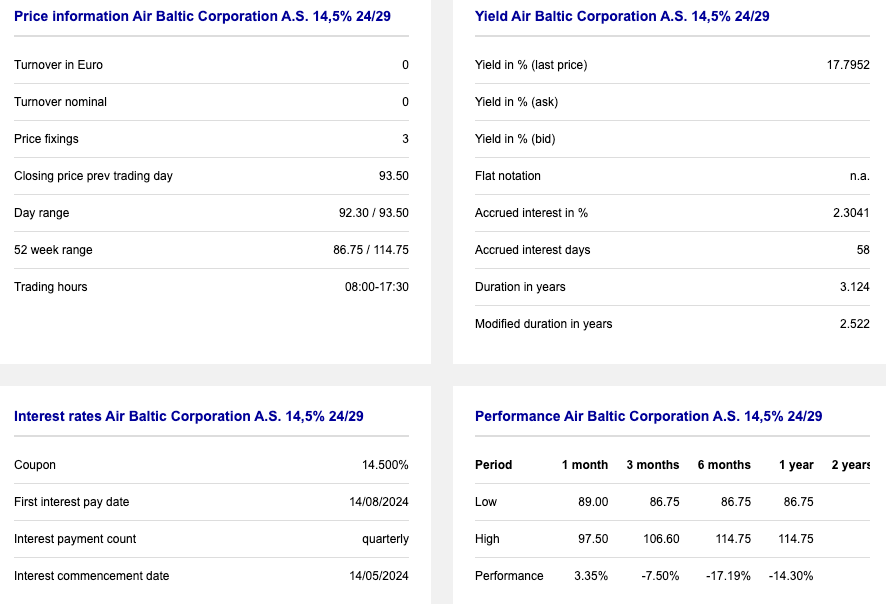Select the Duration in years label
Image resolution: width=886 pixels, height=604 pixels.
(520, 287)
